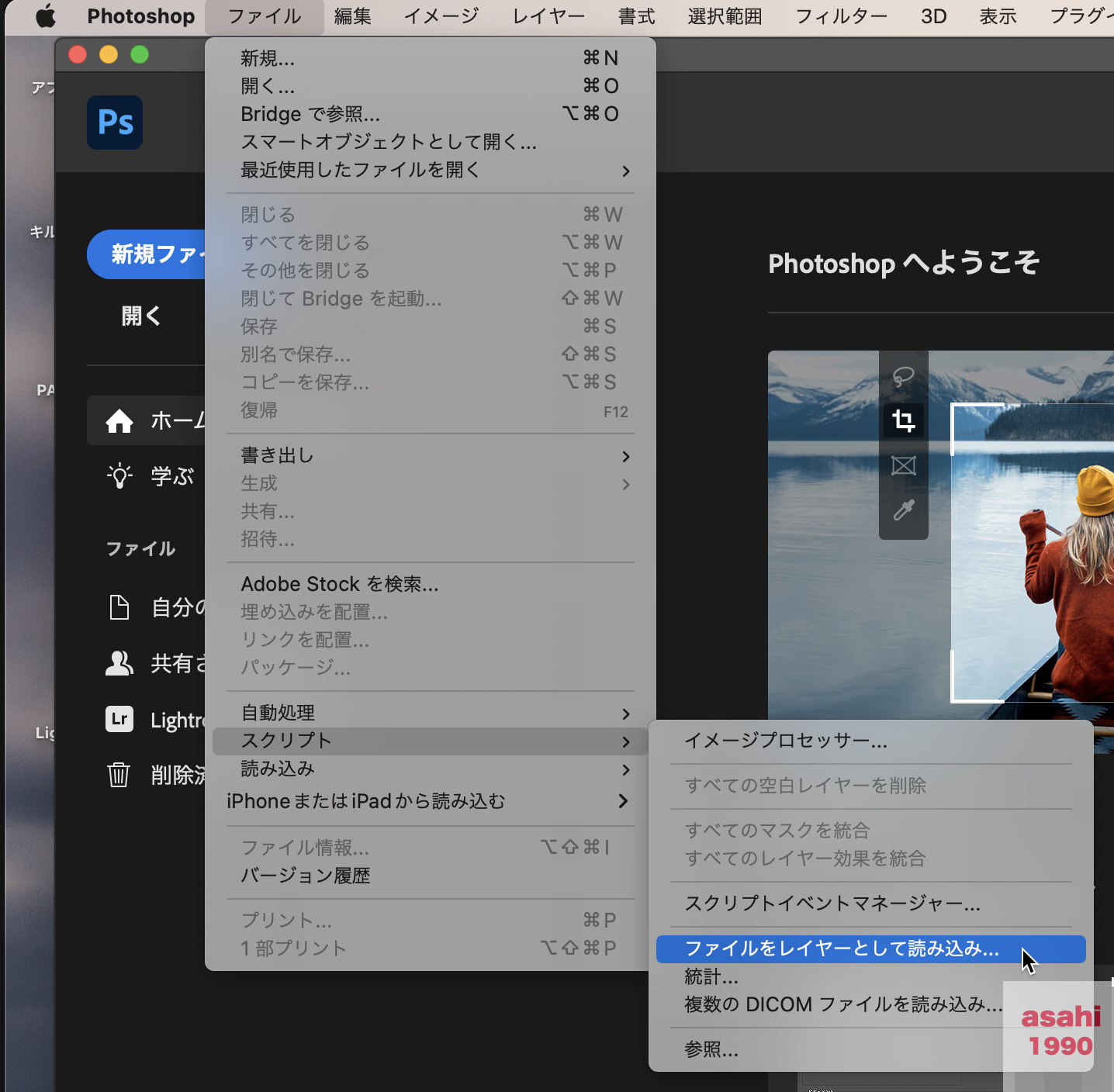Expand 自動処理 submenu
Image resolution: width=1114 pixels, height=1092 pixels.
point(431,714)
